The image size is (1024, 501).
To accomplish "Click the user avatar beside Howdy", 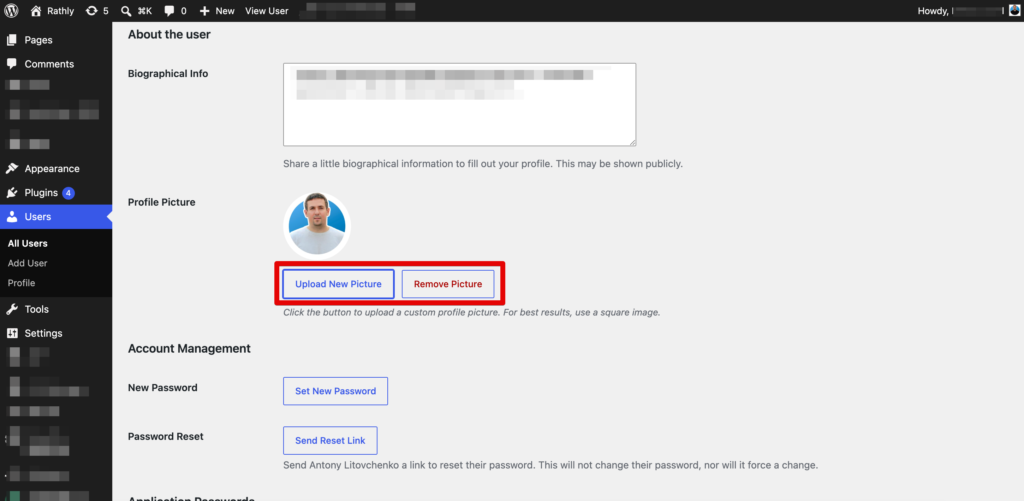I will (1014, 10).
